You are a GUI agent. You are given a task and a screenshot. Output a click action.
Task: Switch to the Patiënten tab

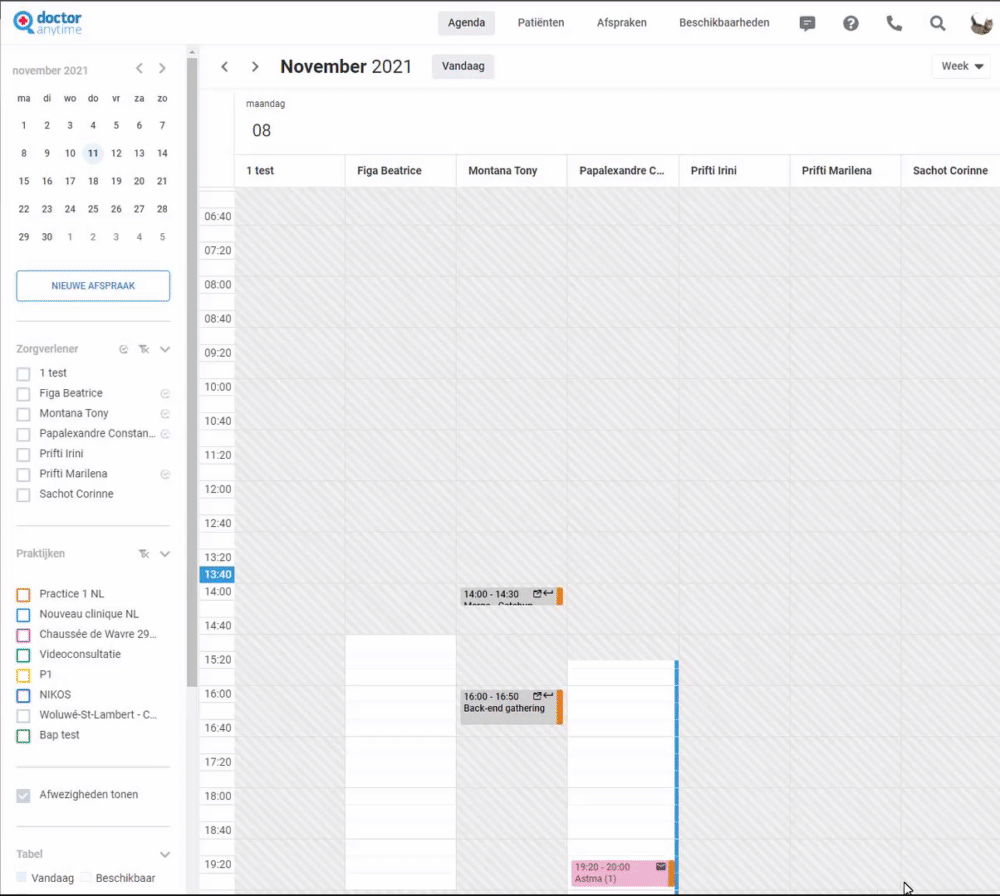tap(541, 23)
